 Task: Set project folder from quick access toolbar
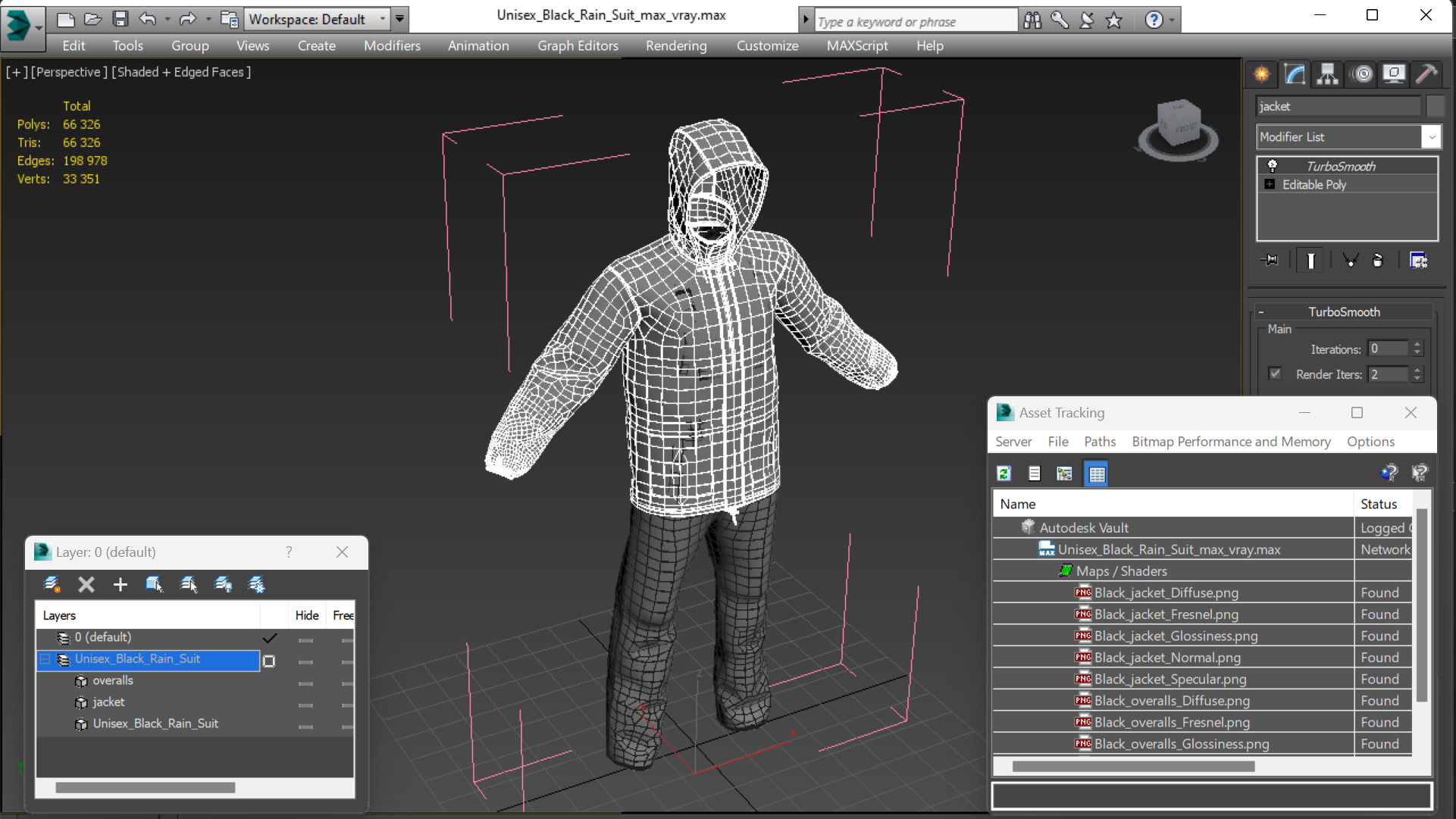(229, 19)
